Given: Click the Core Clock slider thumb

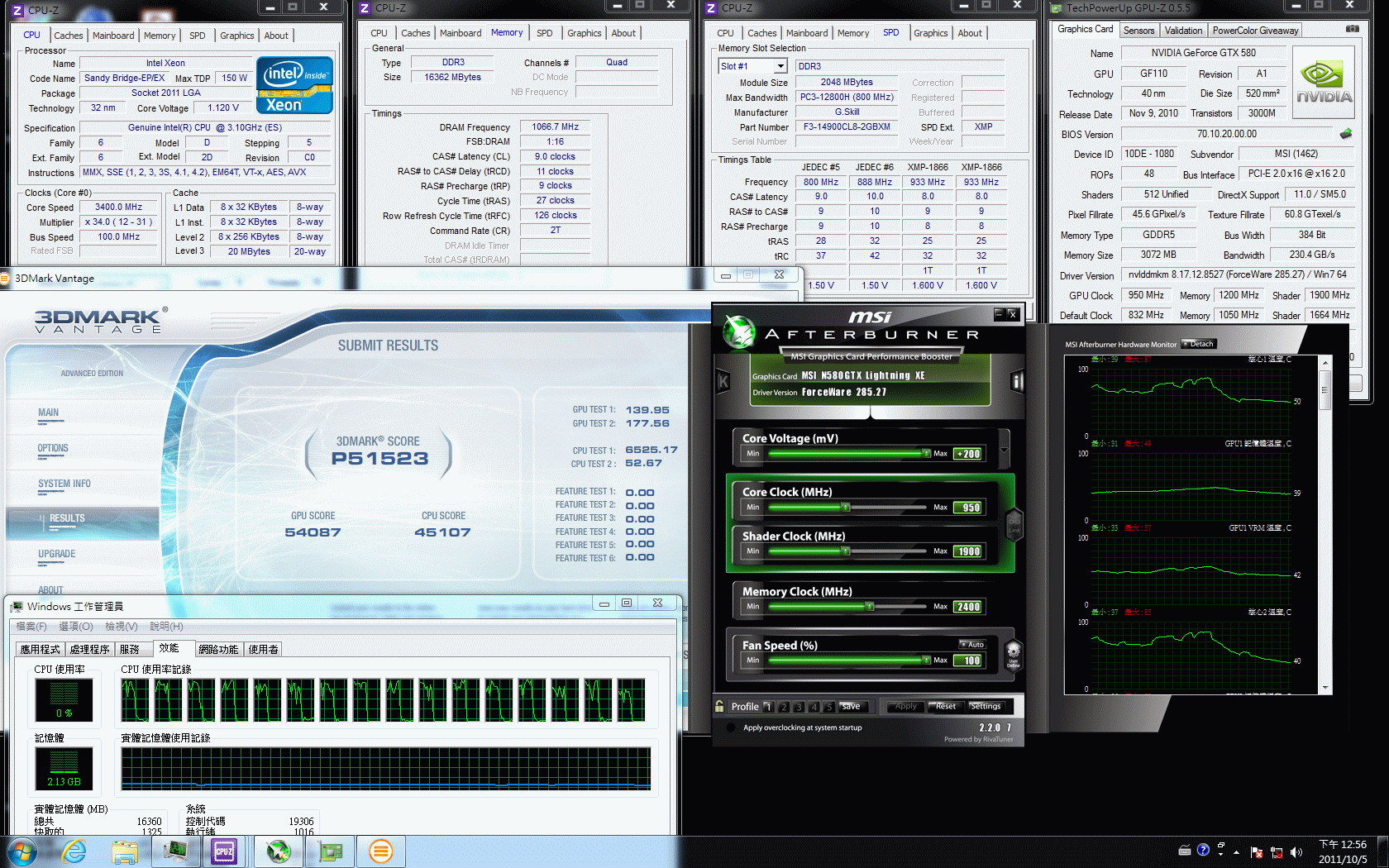Looking at the screenshot, I should point(844,507).
